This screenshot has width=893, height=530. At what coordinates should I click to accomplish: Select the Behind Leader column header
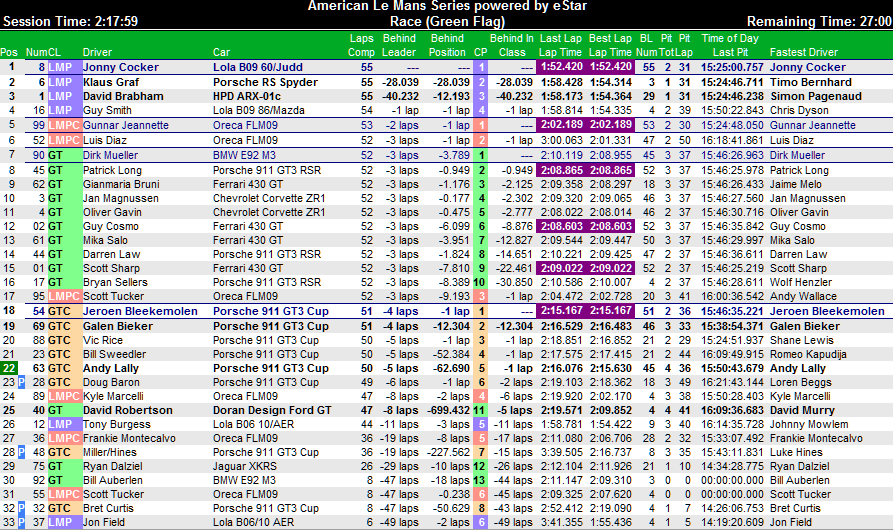399,45
